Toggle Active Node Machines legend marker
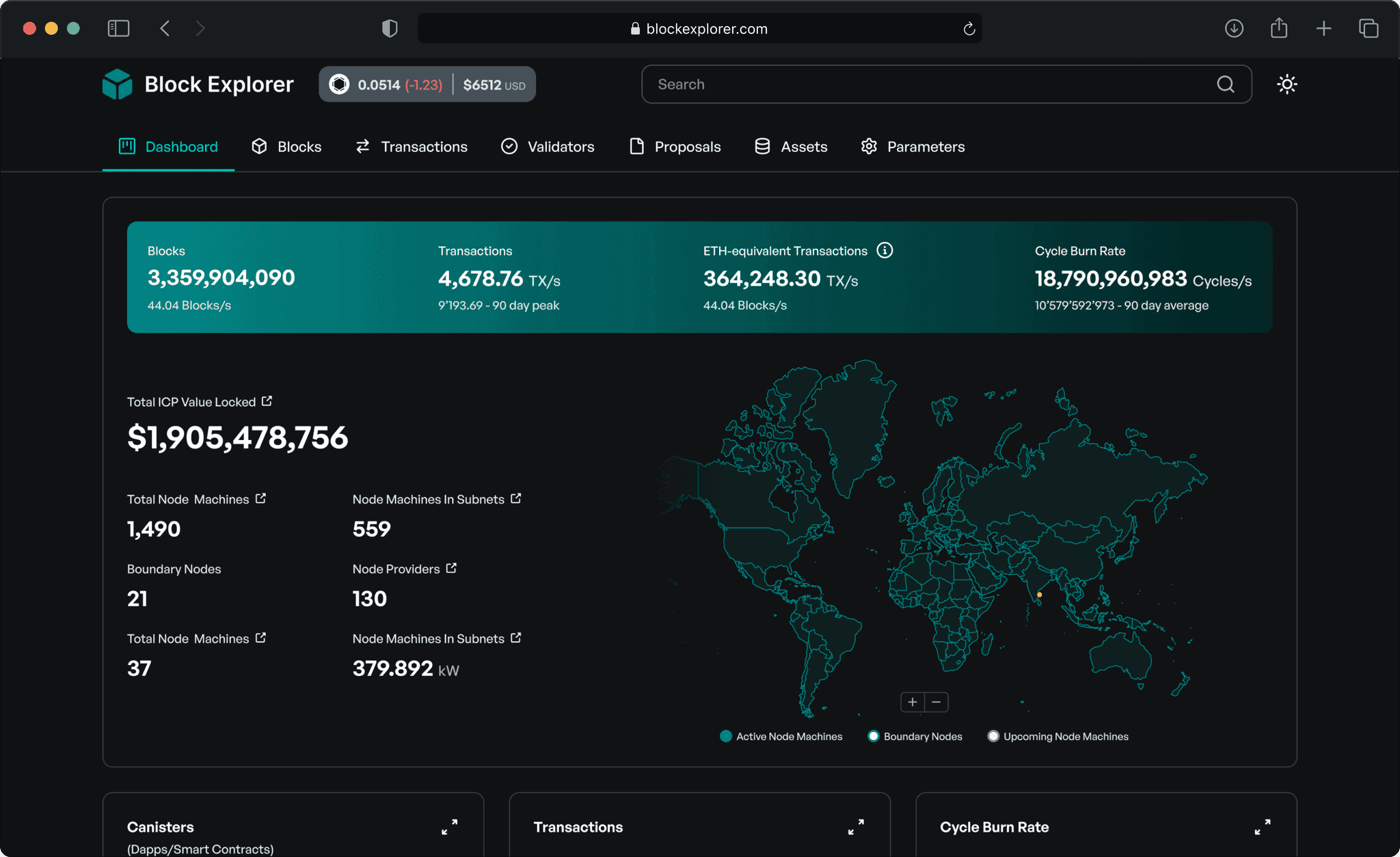This screenshot has height=857, width=1400. (726, 736)
